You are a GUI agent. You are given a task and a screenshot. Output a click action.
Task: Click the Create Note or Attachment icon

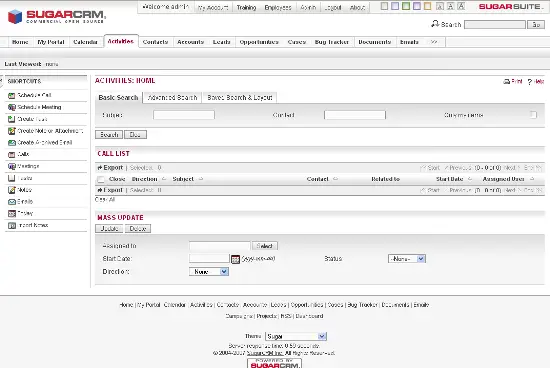tap(12, 131)
